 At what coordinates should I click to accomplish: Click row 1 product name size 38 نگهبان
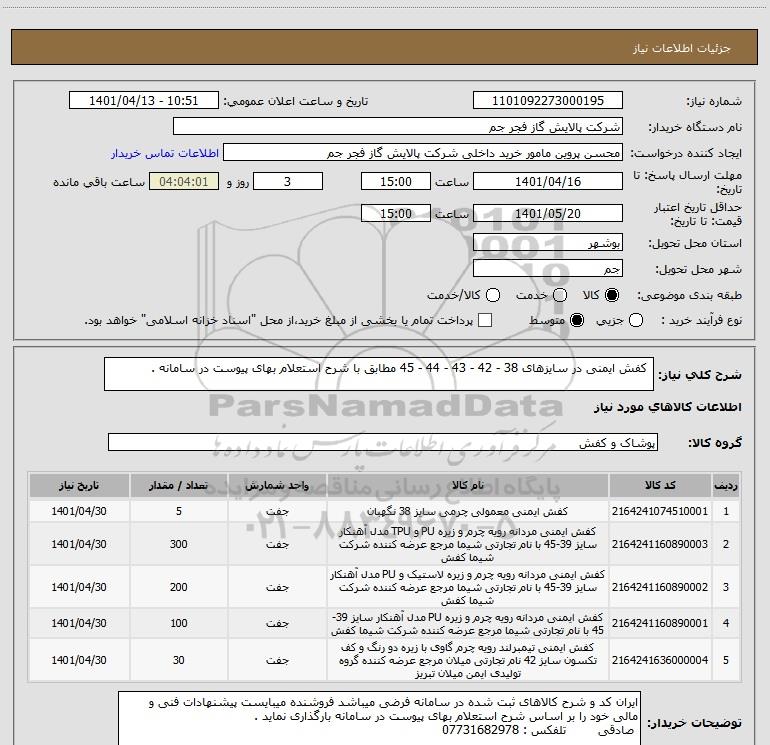point(468,511)
